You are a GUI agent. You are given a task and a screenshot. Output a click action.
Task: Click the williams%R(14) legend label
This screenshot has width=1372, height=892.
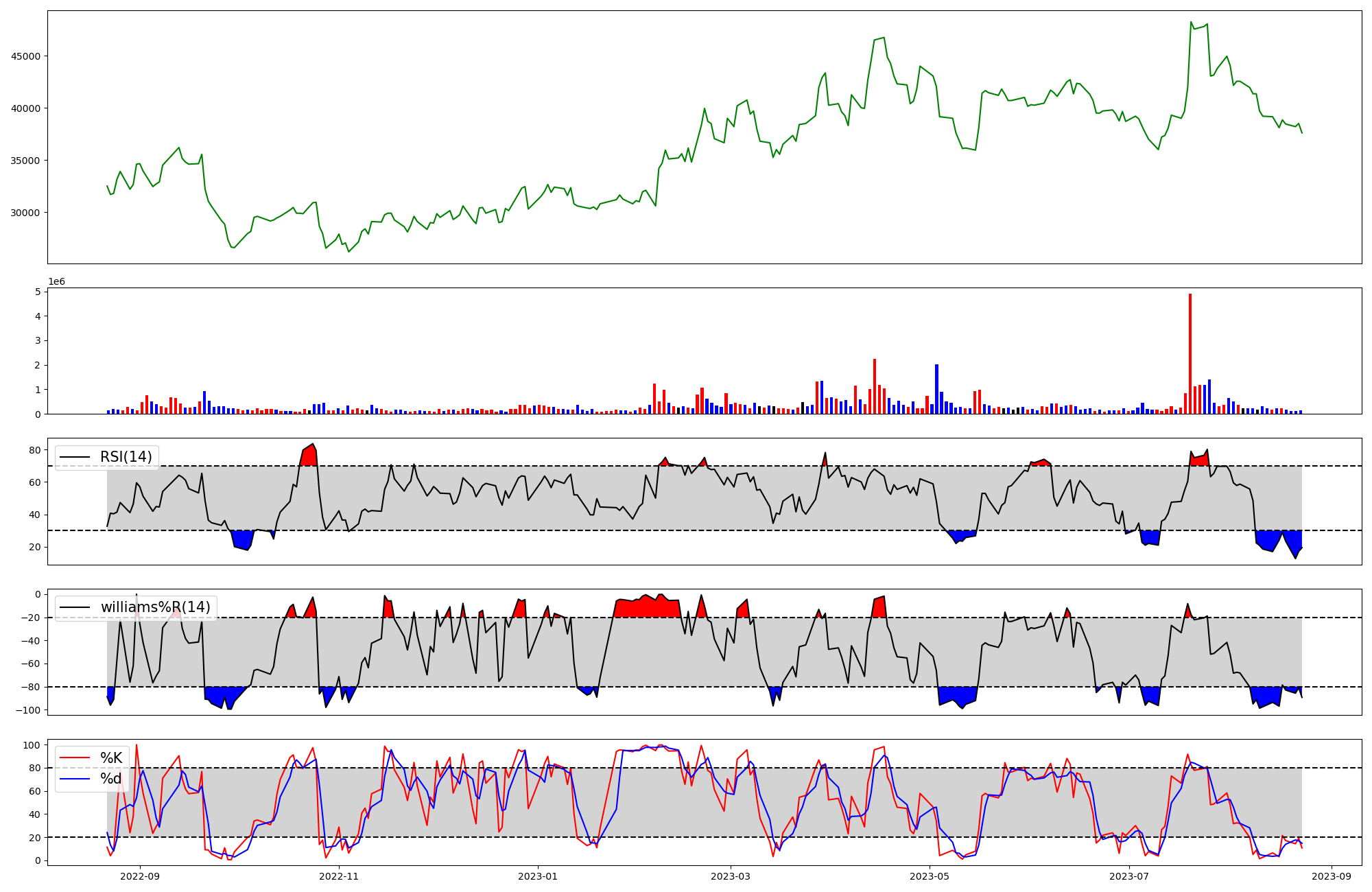pyautogui.click(x=155, y=607)
